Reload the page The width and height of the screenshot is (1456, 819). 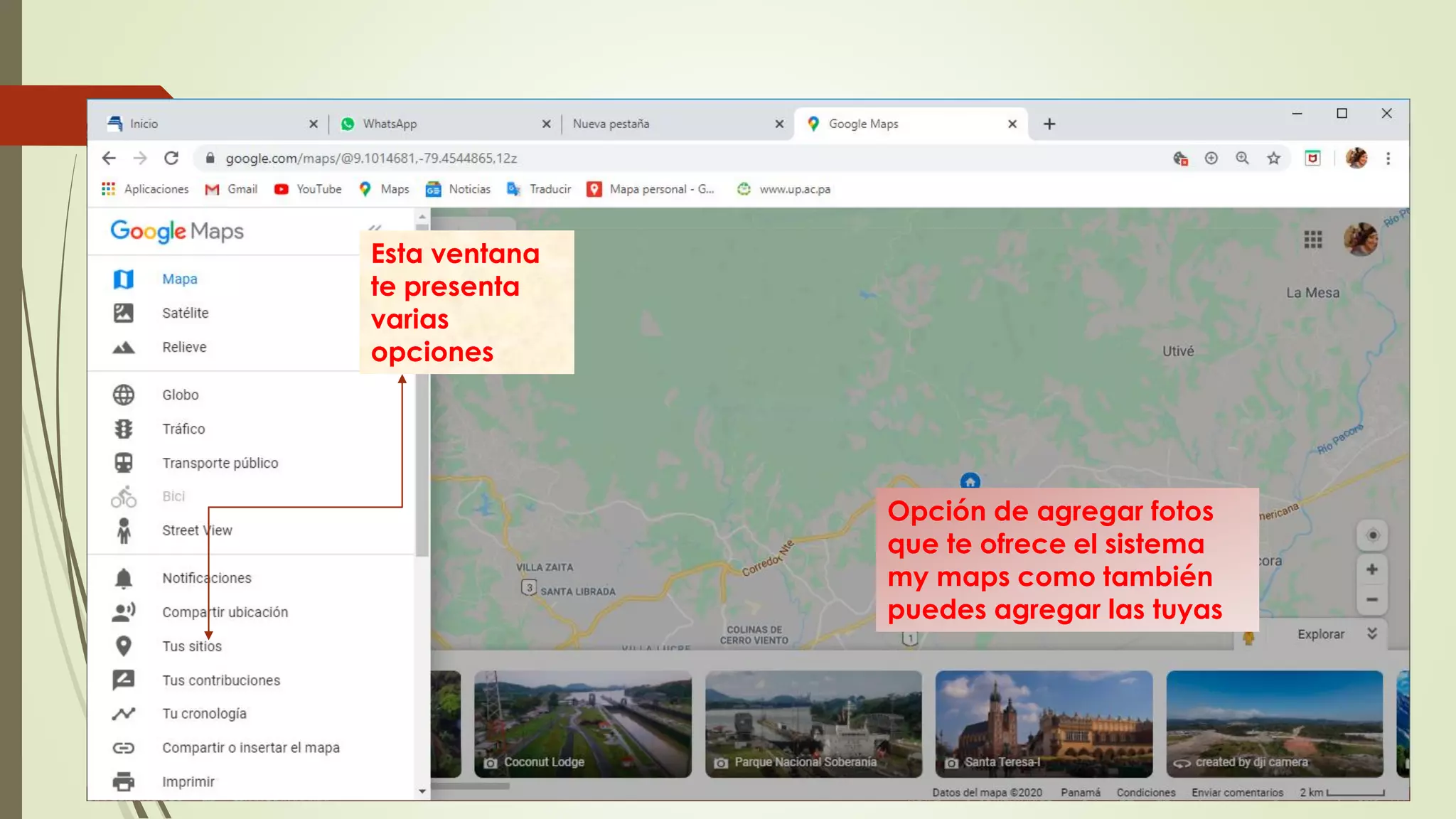pos(171,158)
